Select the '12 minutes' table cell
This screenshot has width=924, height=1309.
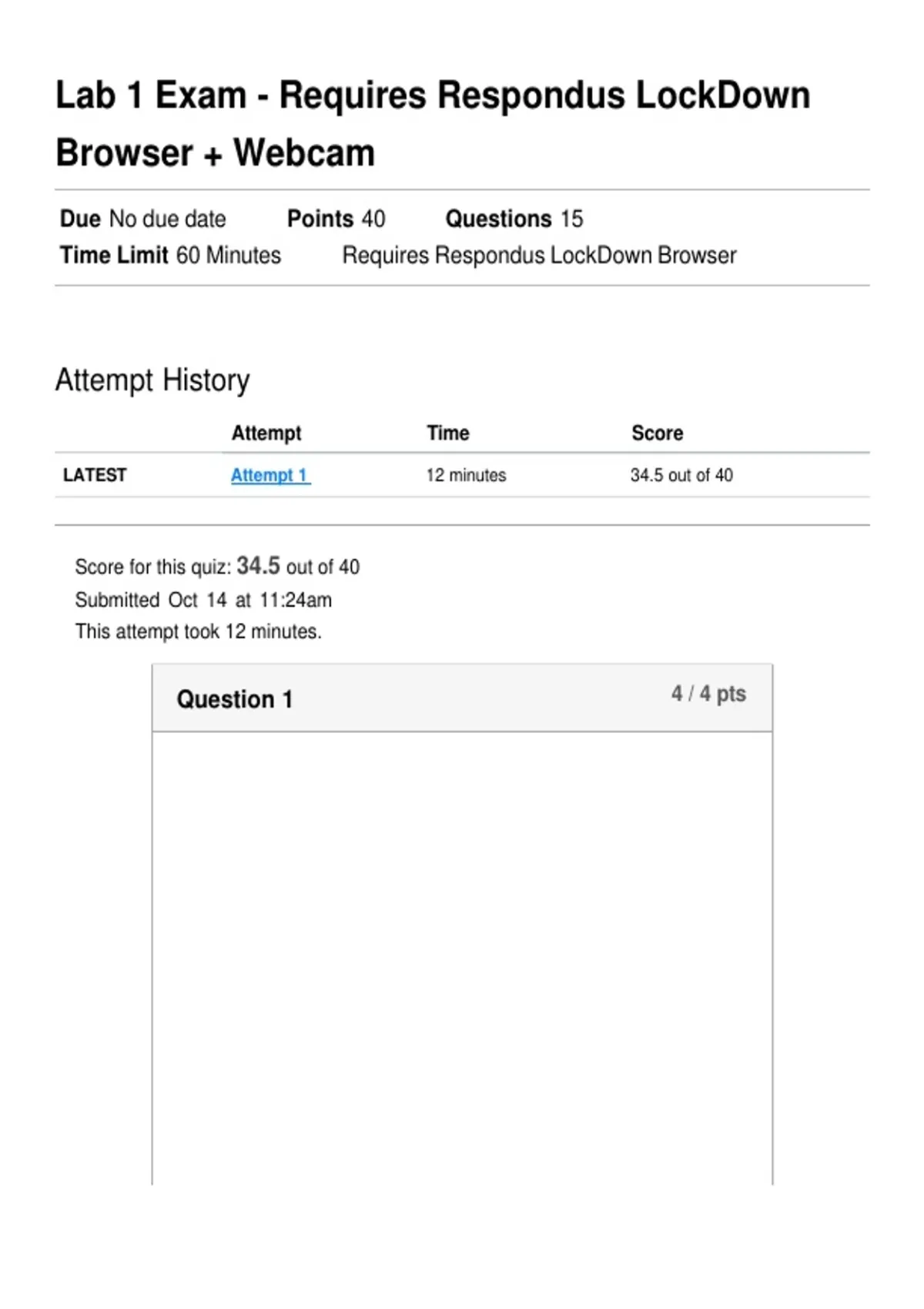(466, 475)
